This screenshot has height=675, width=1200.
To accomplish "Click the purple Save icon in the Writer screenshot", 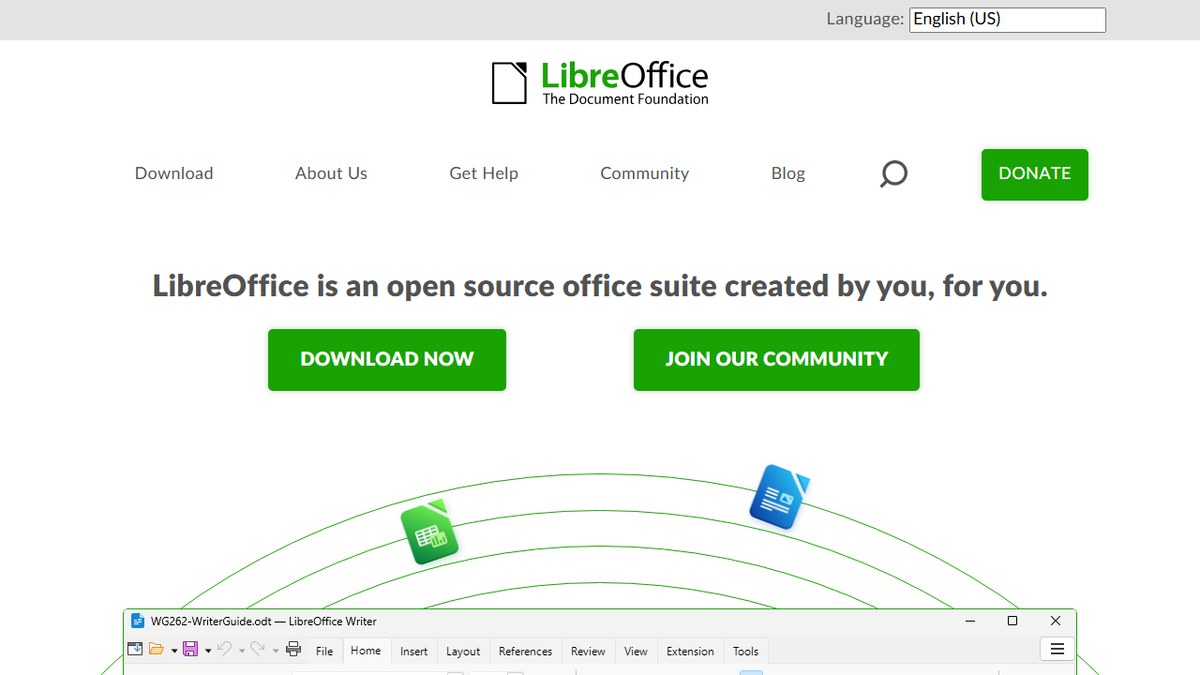I will [190, 649].
